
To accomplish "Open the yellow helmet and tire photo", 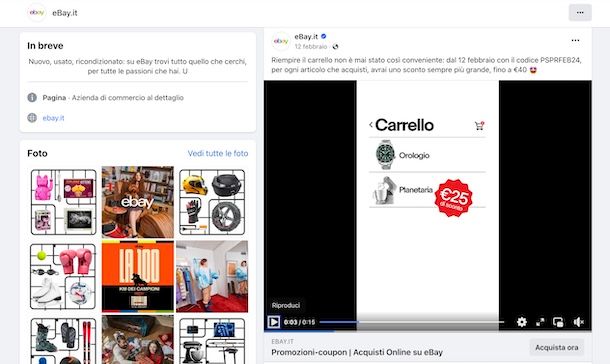I will coord(212,202).
